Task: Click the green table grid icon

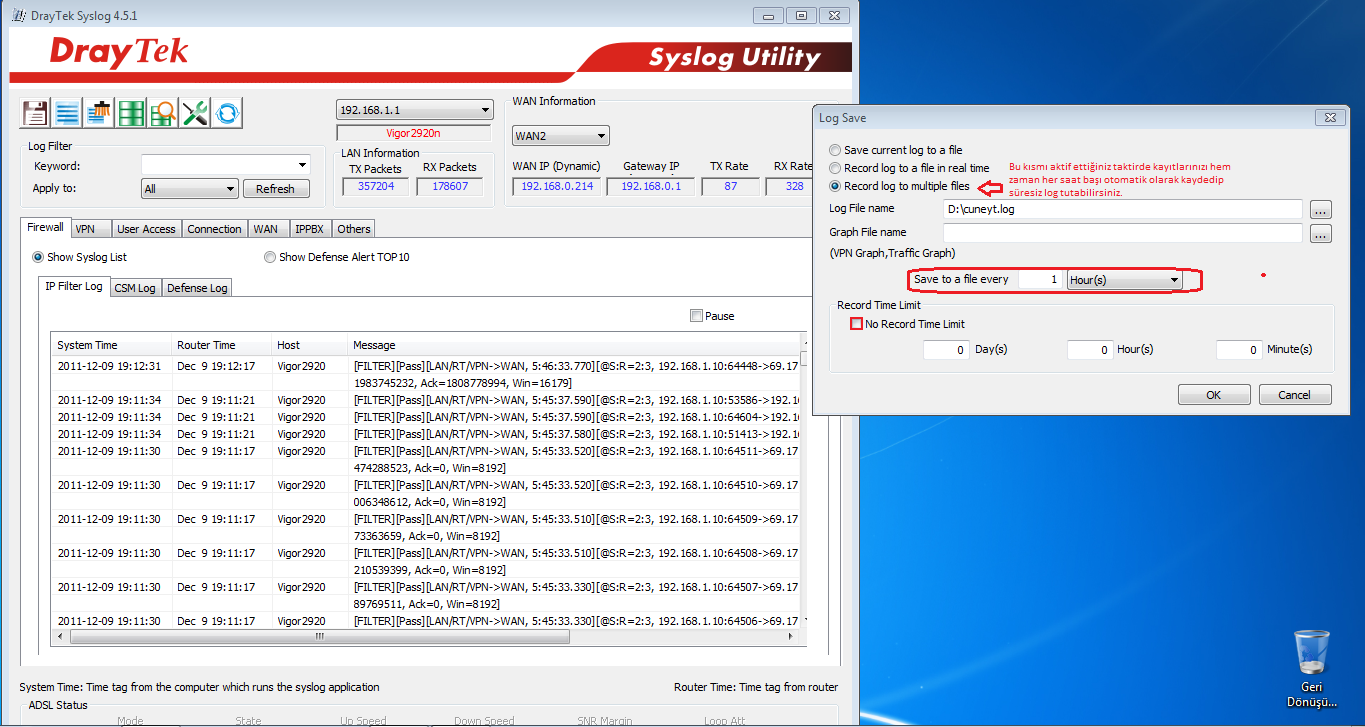Action: pyautogui.click(x=131, y=113)
